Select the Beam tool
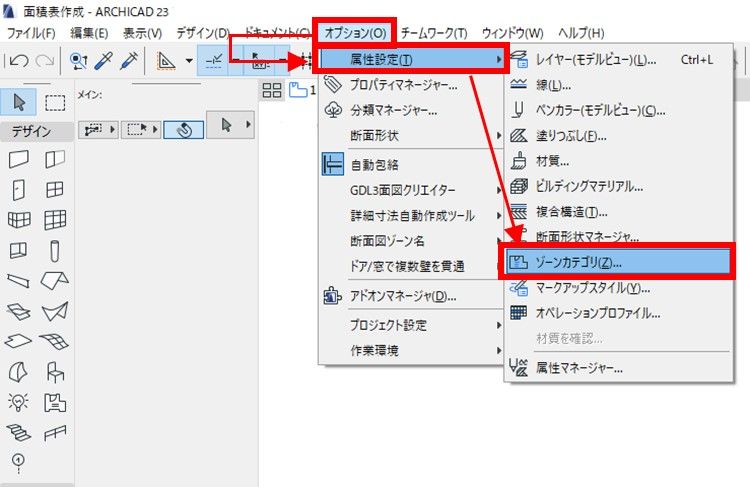Image resolution: width=750 pixels, height=487 pixels. (x=18, y=281)
